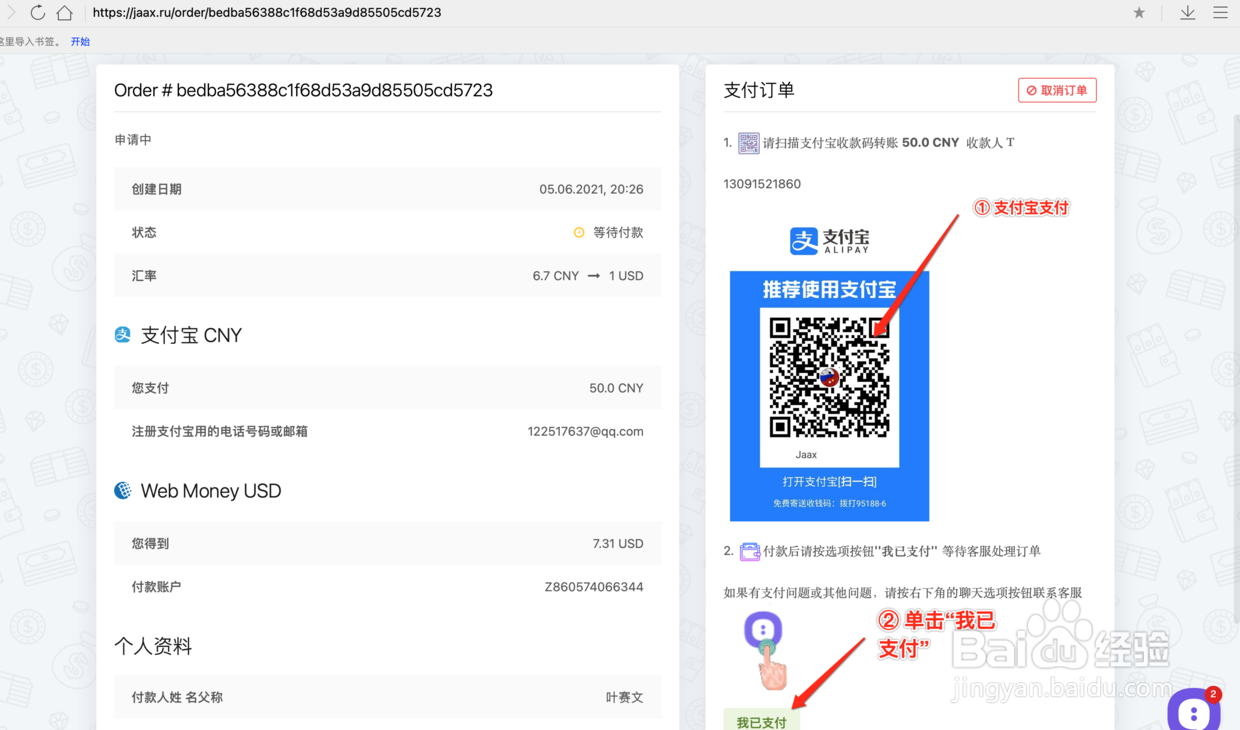Click the 创建日期 label

click(x=157, y=189)
